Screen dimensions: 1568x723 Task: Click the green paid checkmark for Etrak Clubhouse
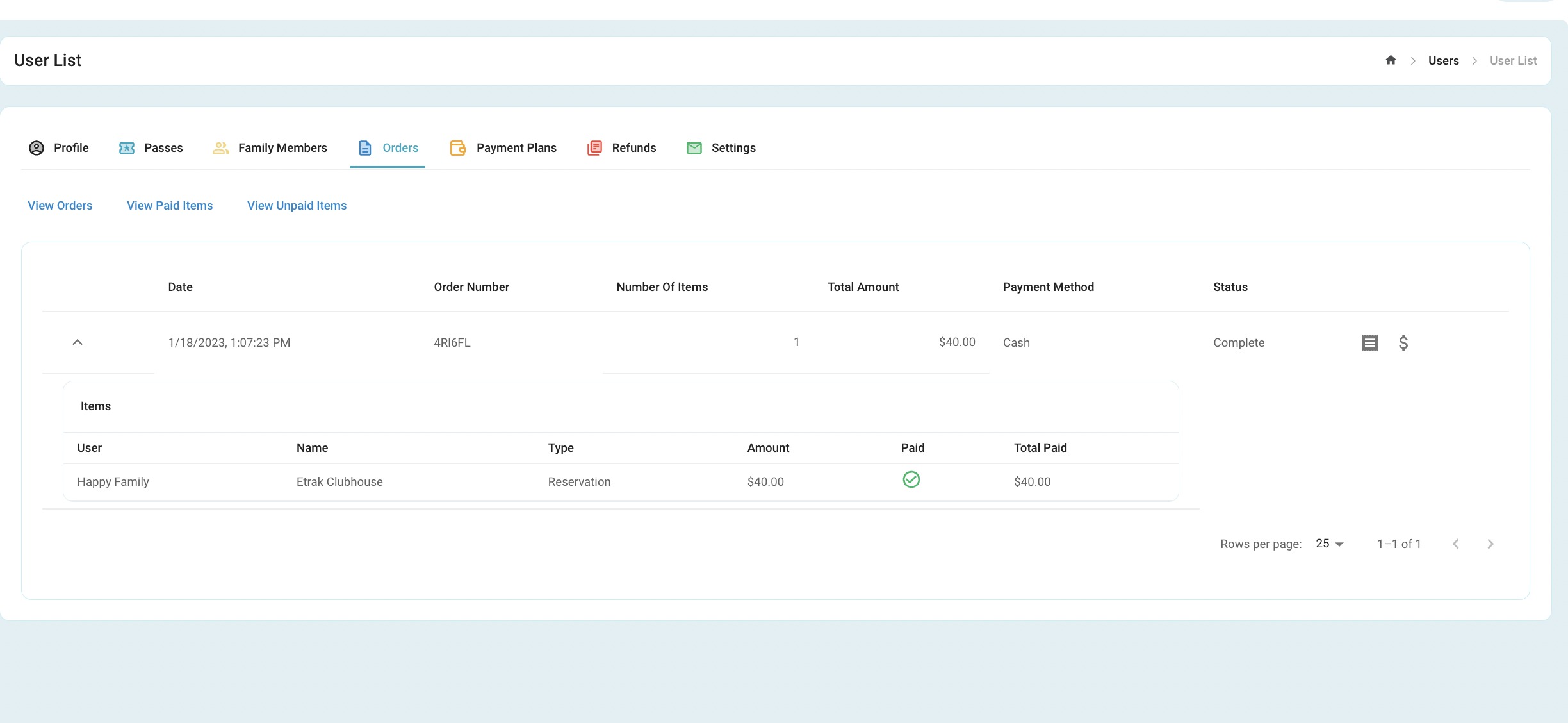tap(911, 479)
